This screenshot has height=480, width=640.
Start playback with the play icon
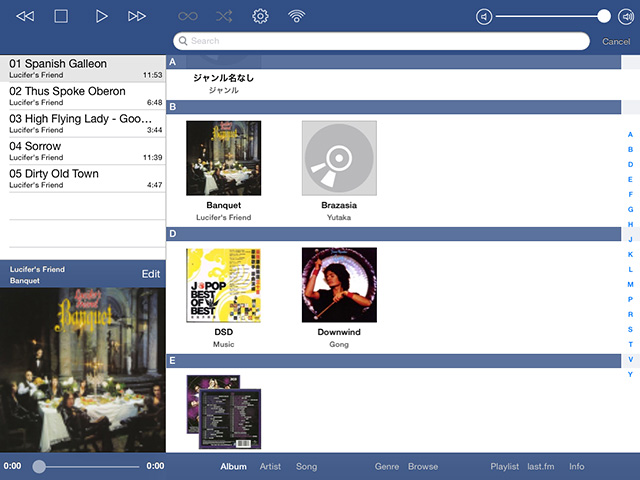[x=101, y=16]
